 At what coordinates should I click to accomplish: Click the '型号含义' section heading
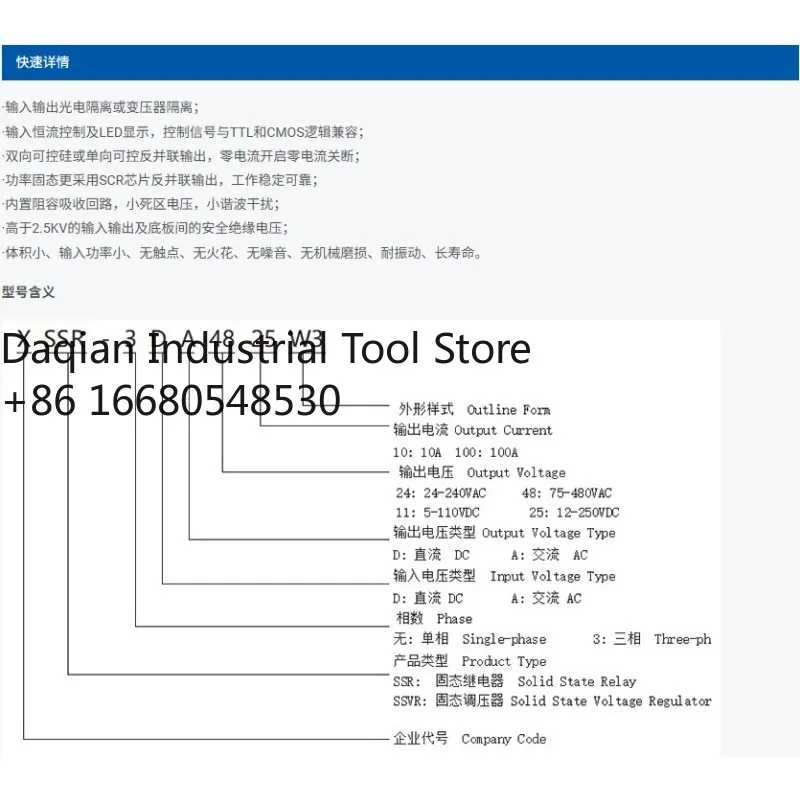tap(28, 292)
